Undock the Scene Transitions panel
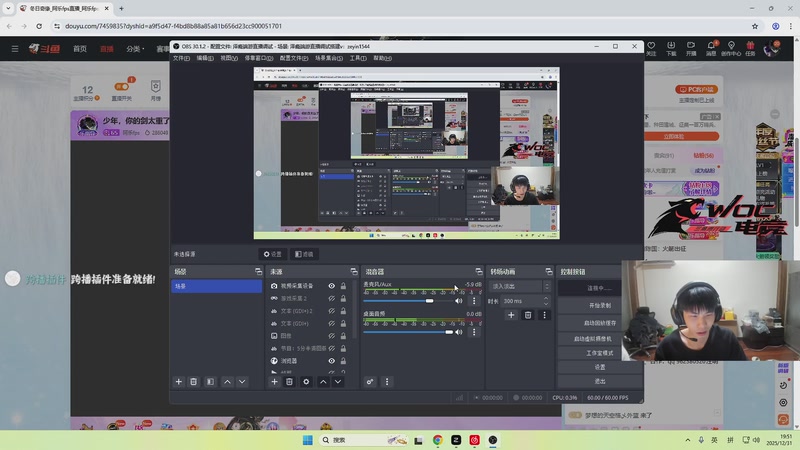The width and height of the screenshot is (800, 450). pos(548,271)
